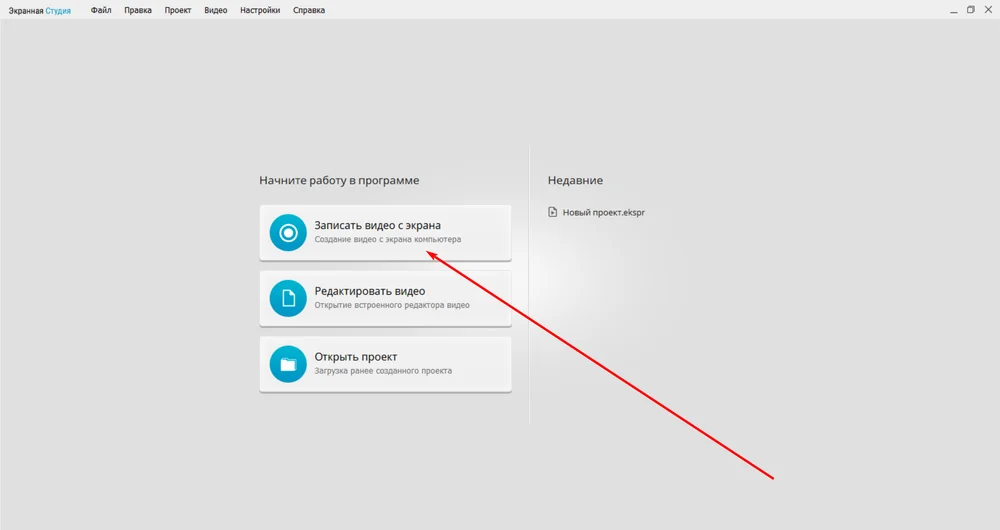Image resolution: width=1000 pixels, height=530 pixels.
Task: Open the Проект menu
Action: pos(178,10)
